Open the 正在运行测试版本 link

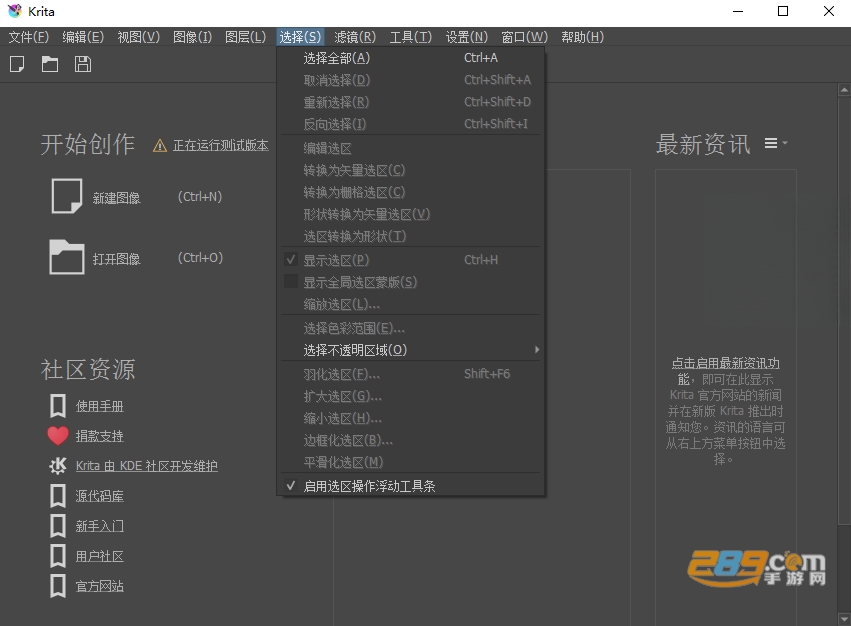coord(220,146)
